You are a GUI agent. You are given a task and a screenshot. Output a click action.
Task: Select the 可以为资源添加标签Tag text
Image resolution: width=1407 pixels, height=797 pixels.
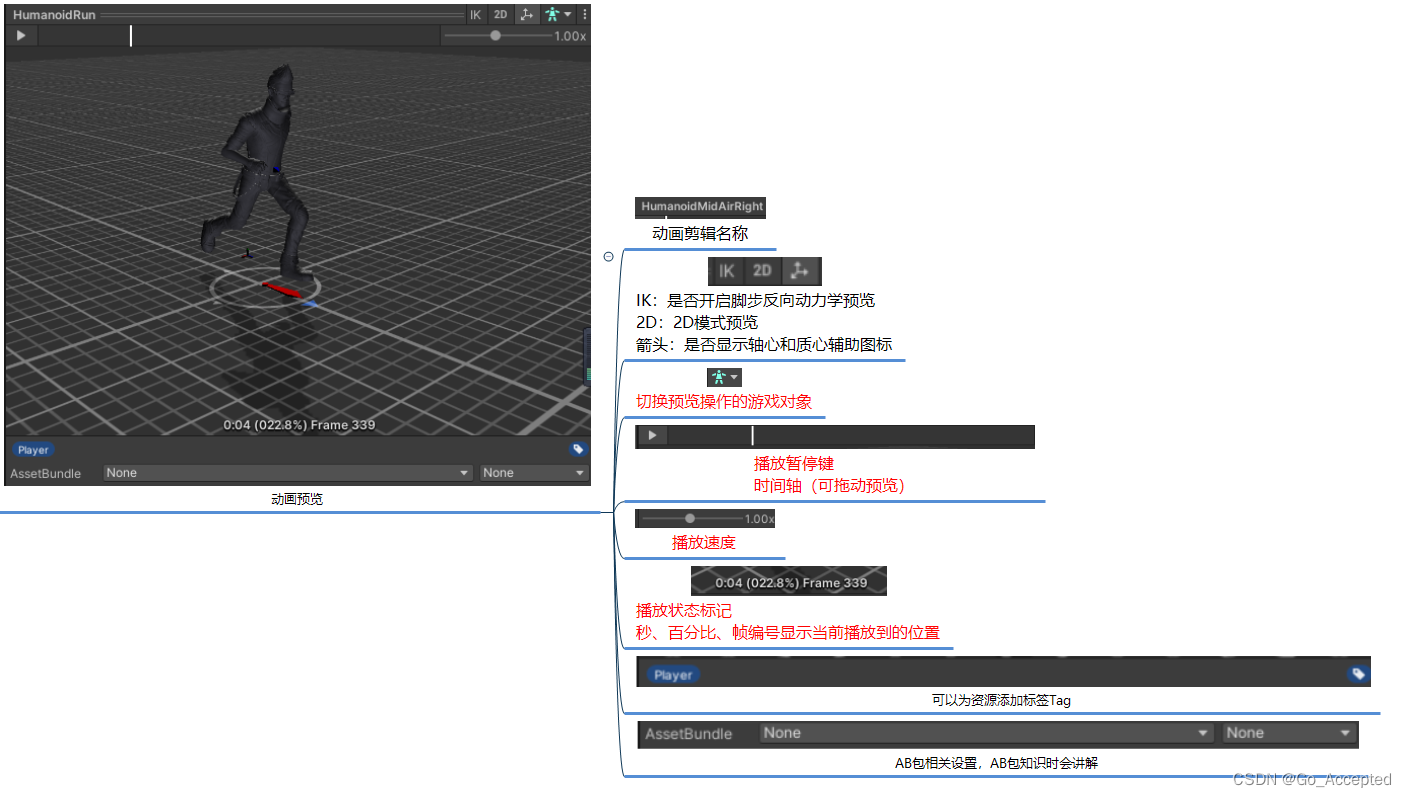click(x=1001, y=700)
